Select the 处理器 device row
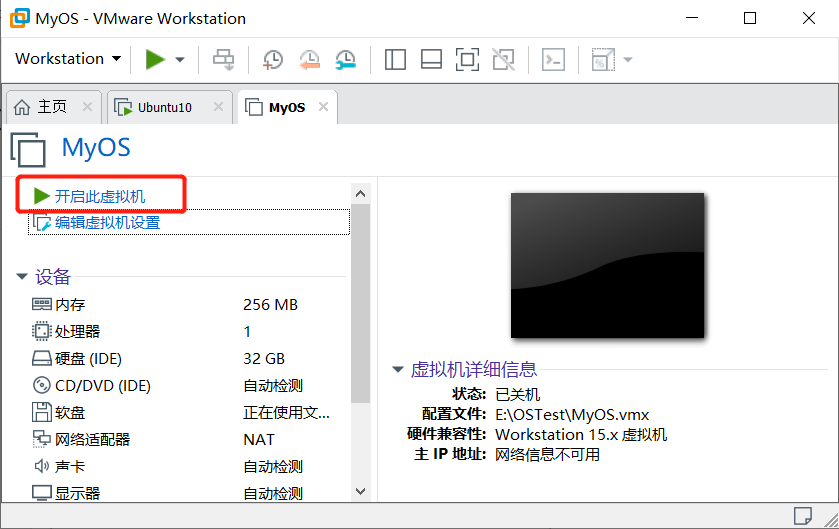 tap(188, 331)
